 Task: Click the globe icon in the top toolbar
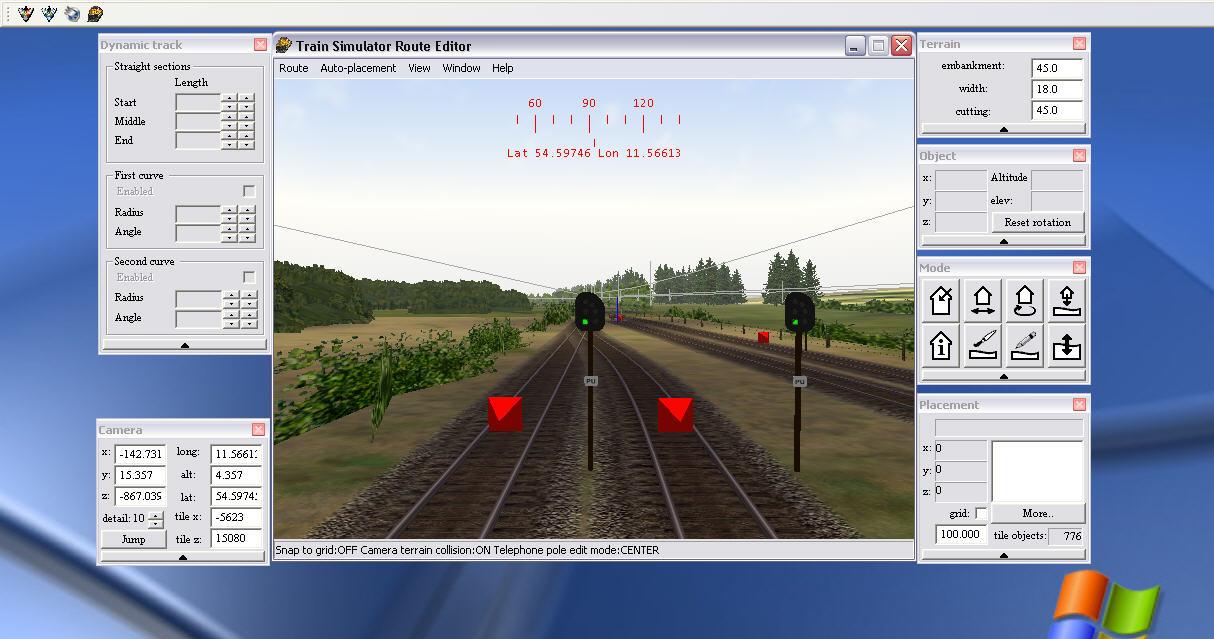[x=72, y=13]
